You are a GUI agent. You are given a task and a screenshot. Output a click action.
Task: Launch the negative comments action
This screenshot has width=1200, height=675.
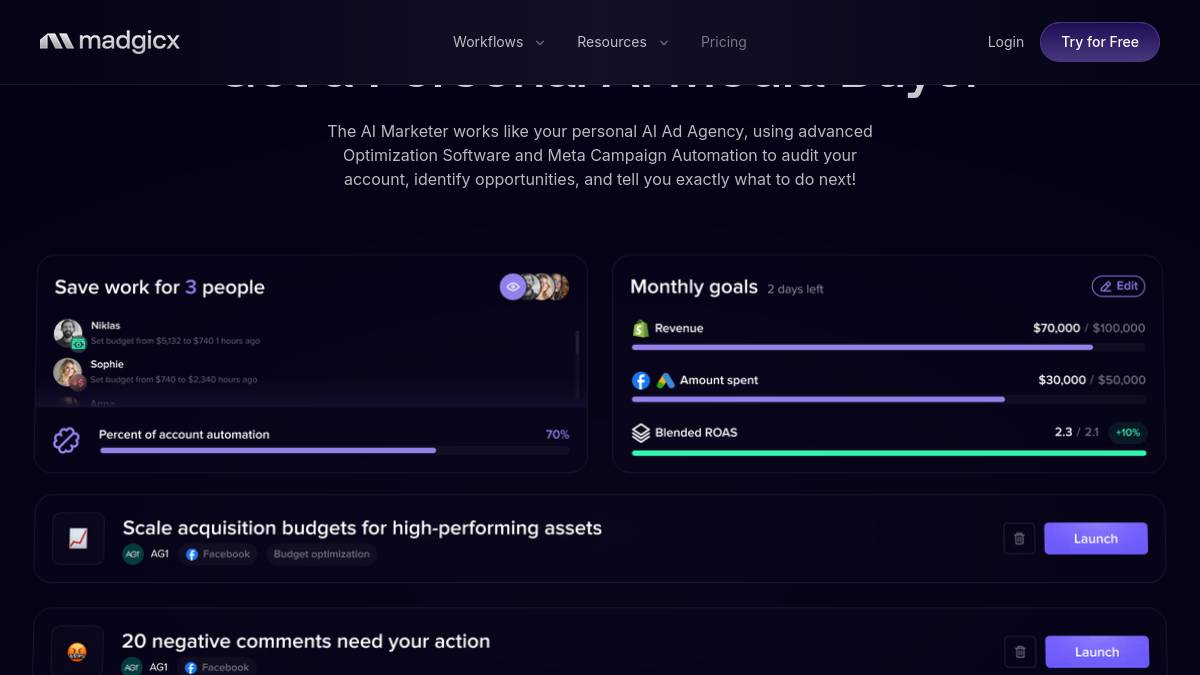click(x=1097, y=652)
